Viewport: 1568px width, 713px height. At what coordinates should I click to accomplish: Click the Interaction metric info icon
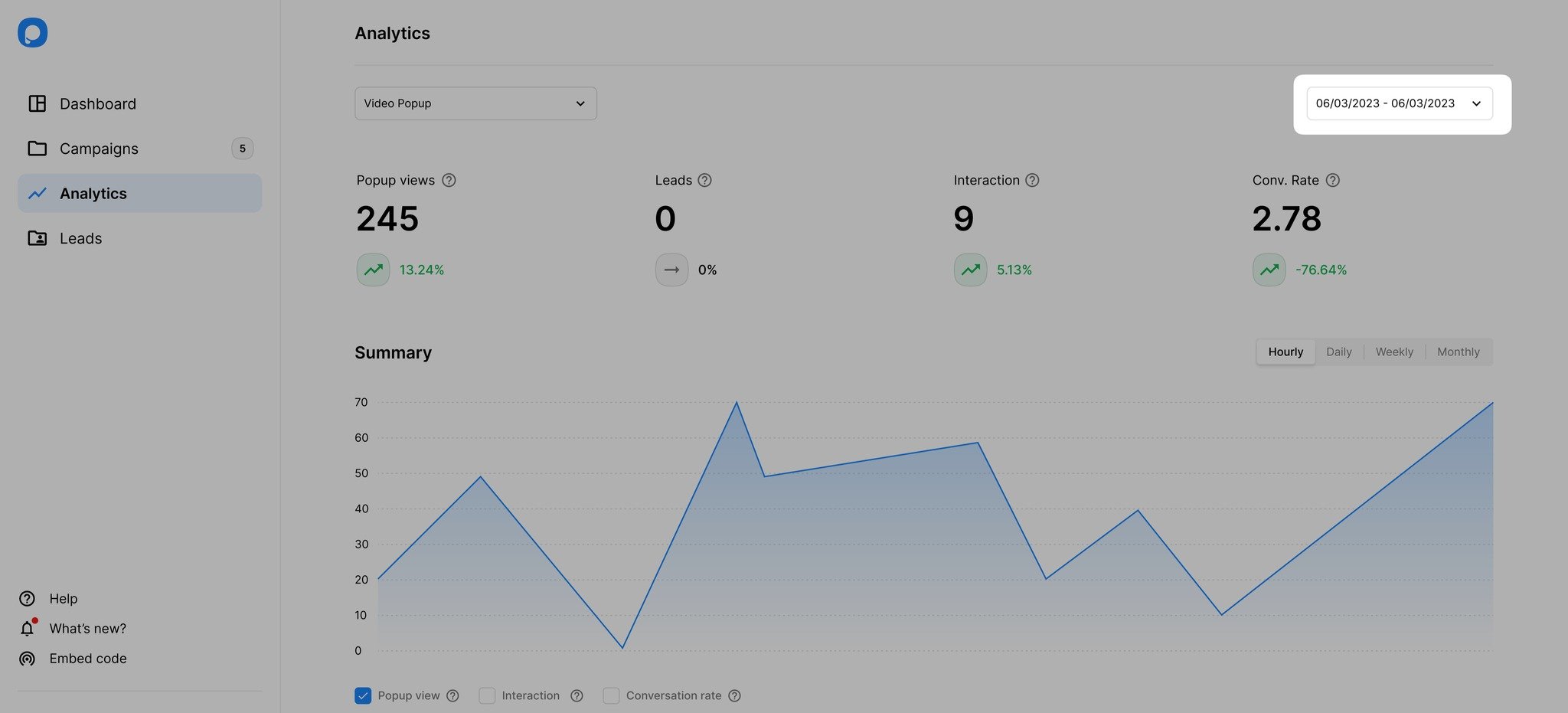1033,180
